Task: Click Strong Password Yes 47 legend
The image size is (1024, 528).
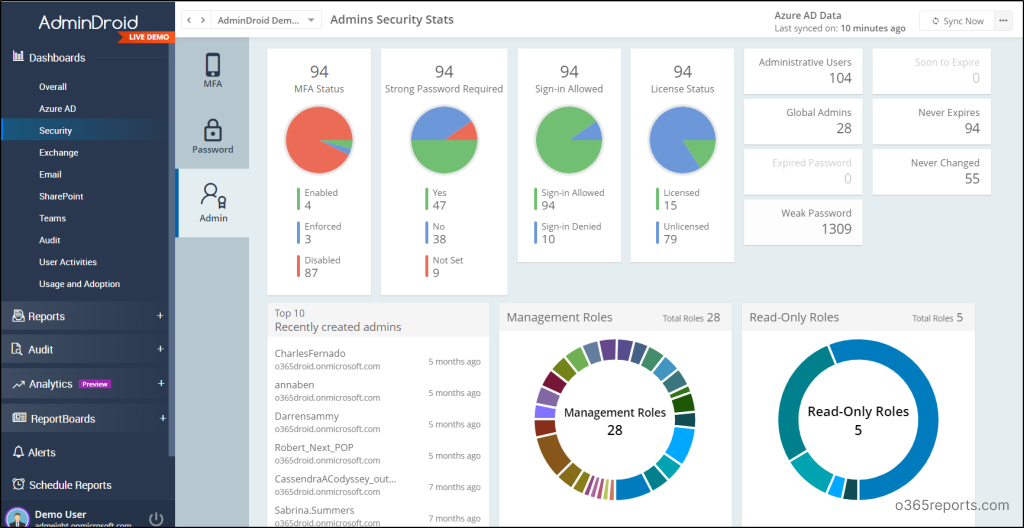Action: (435, 199)
